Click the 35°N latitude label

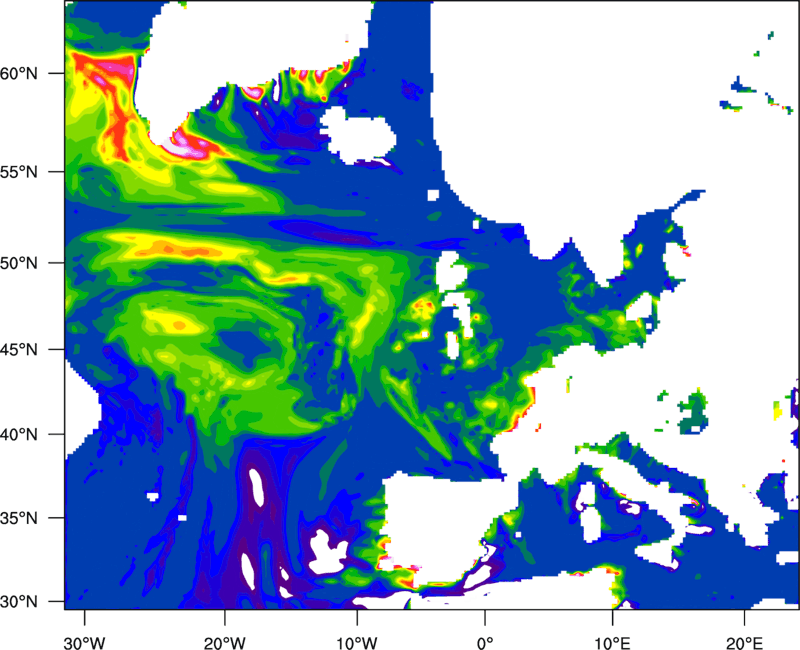pyautogui.click(x=19, y=518)
